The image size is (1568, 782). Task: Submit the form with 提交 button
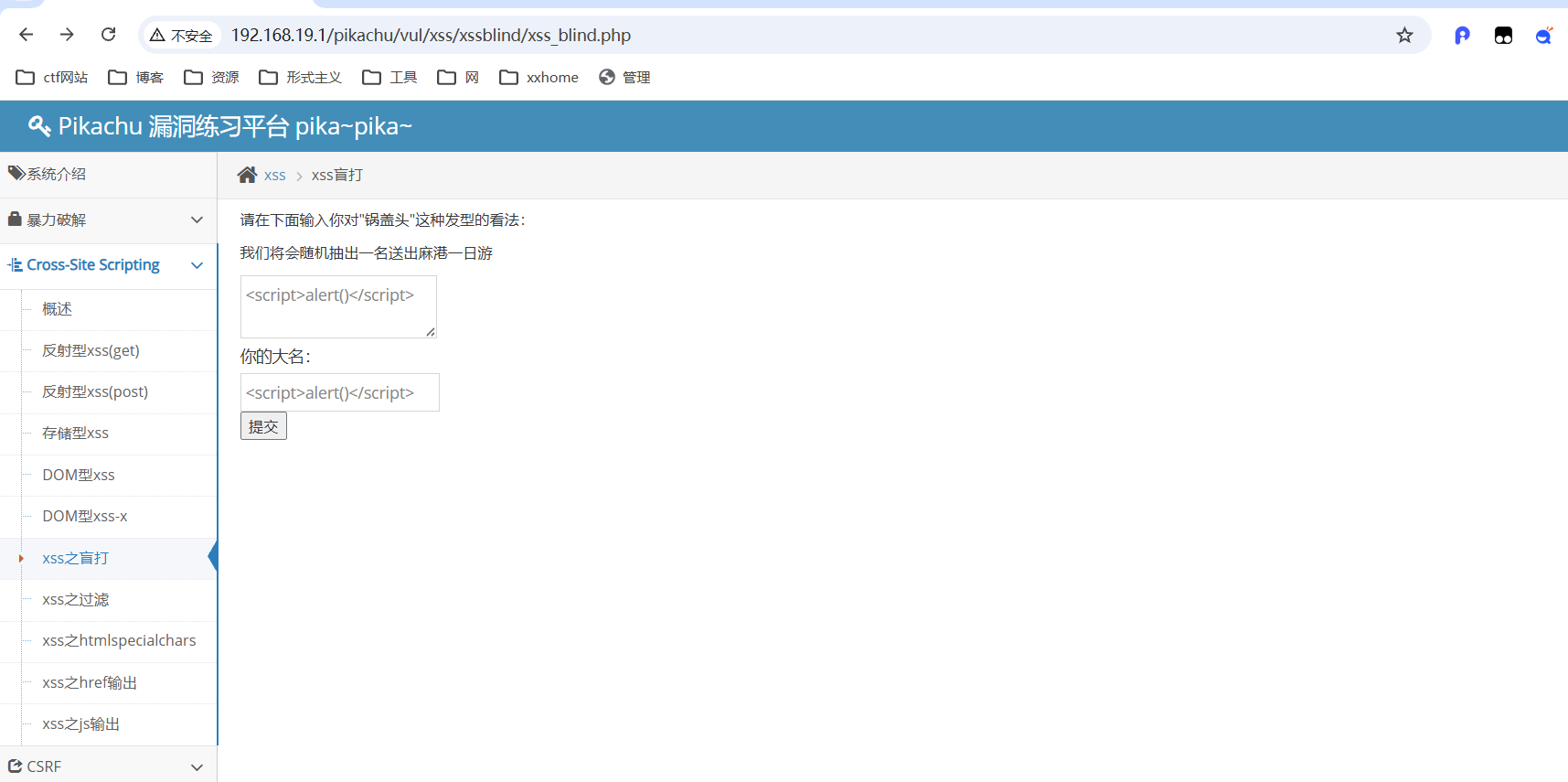click(263, 426)
